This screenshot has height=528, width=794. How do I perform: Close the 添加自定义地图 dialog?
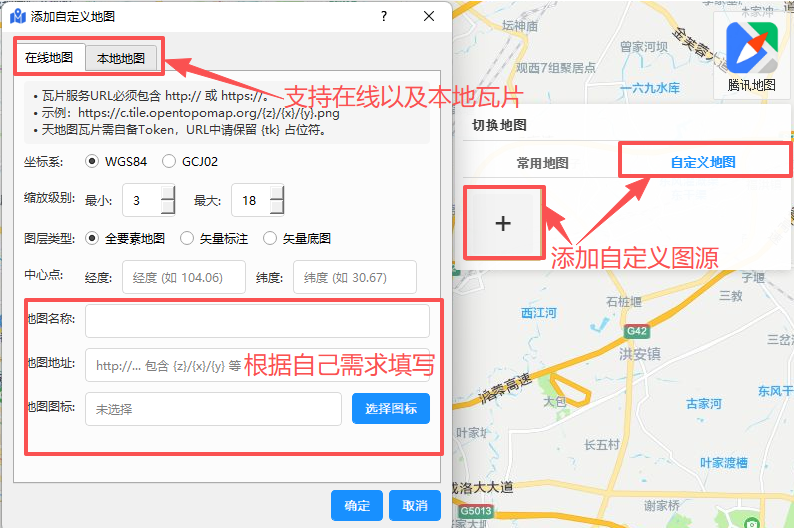coord(429,16)
